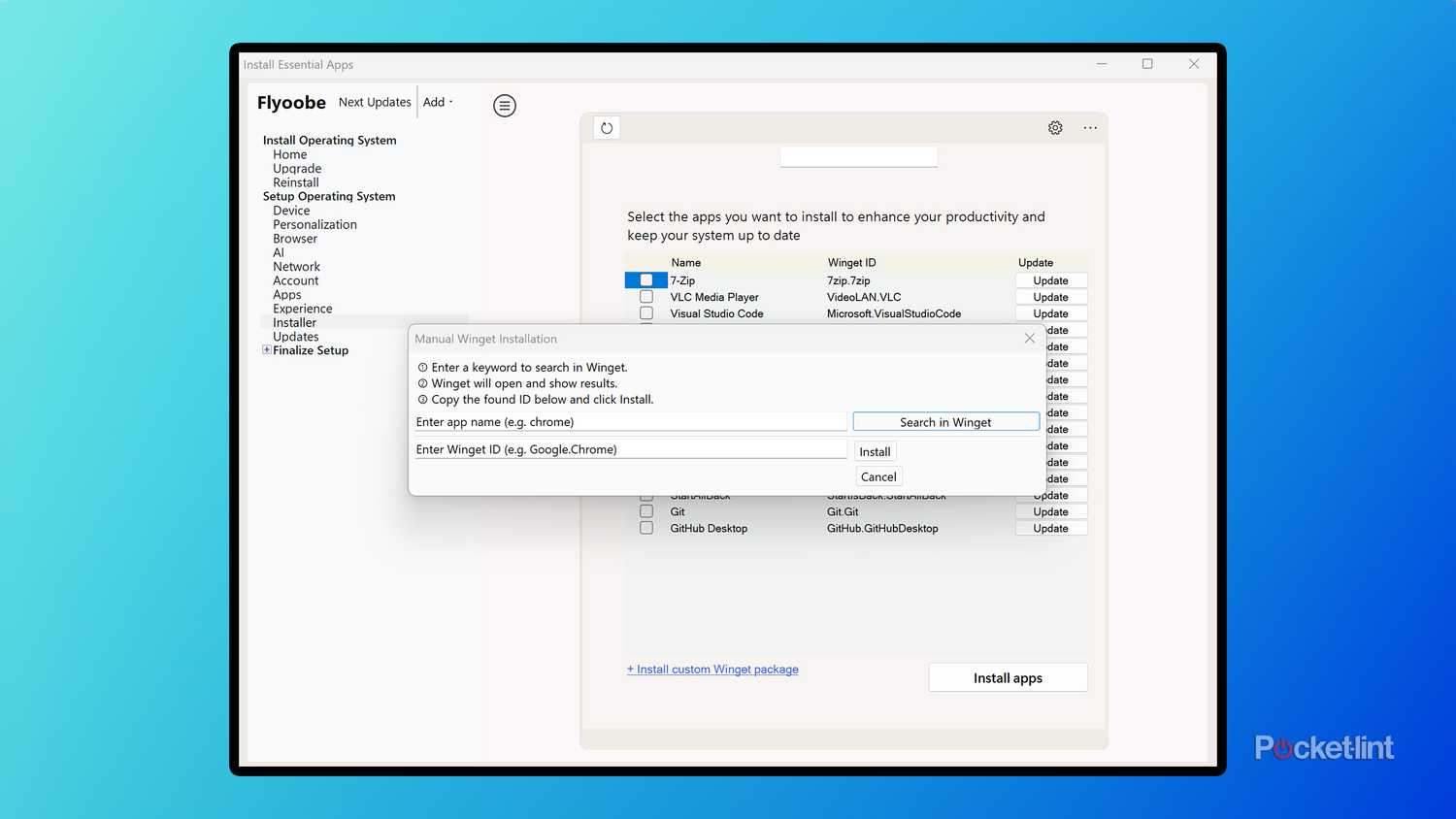Open the Next Updates menu
Image resolution: width=1456 pixels, height=819 pixels.
[x=375, y=101]
